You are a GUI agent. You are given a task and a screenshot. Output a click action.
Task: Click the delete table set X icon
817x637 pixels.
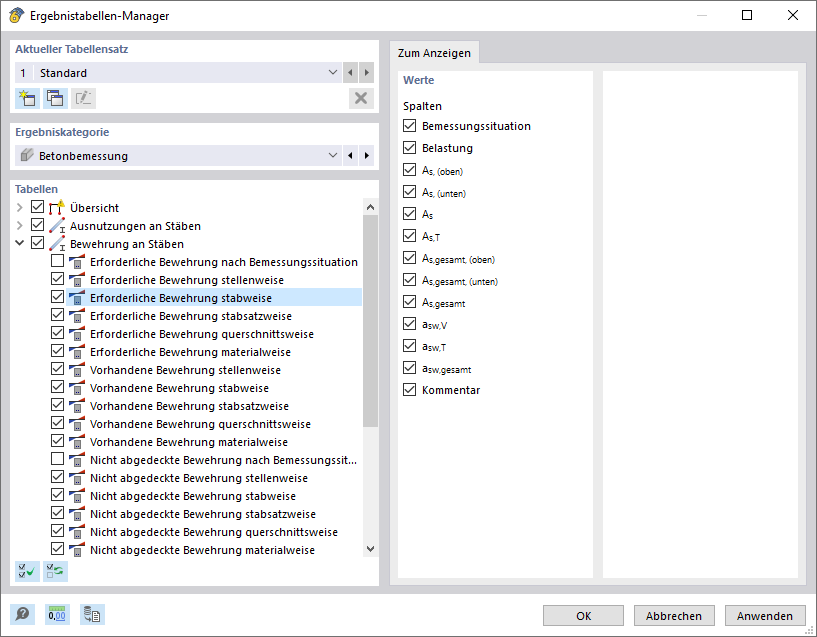[x=361, y=98]
